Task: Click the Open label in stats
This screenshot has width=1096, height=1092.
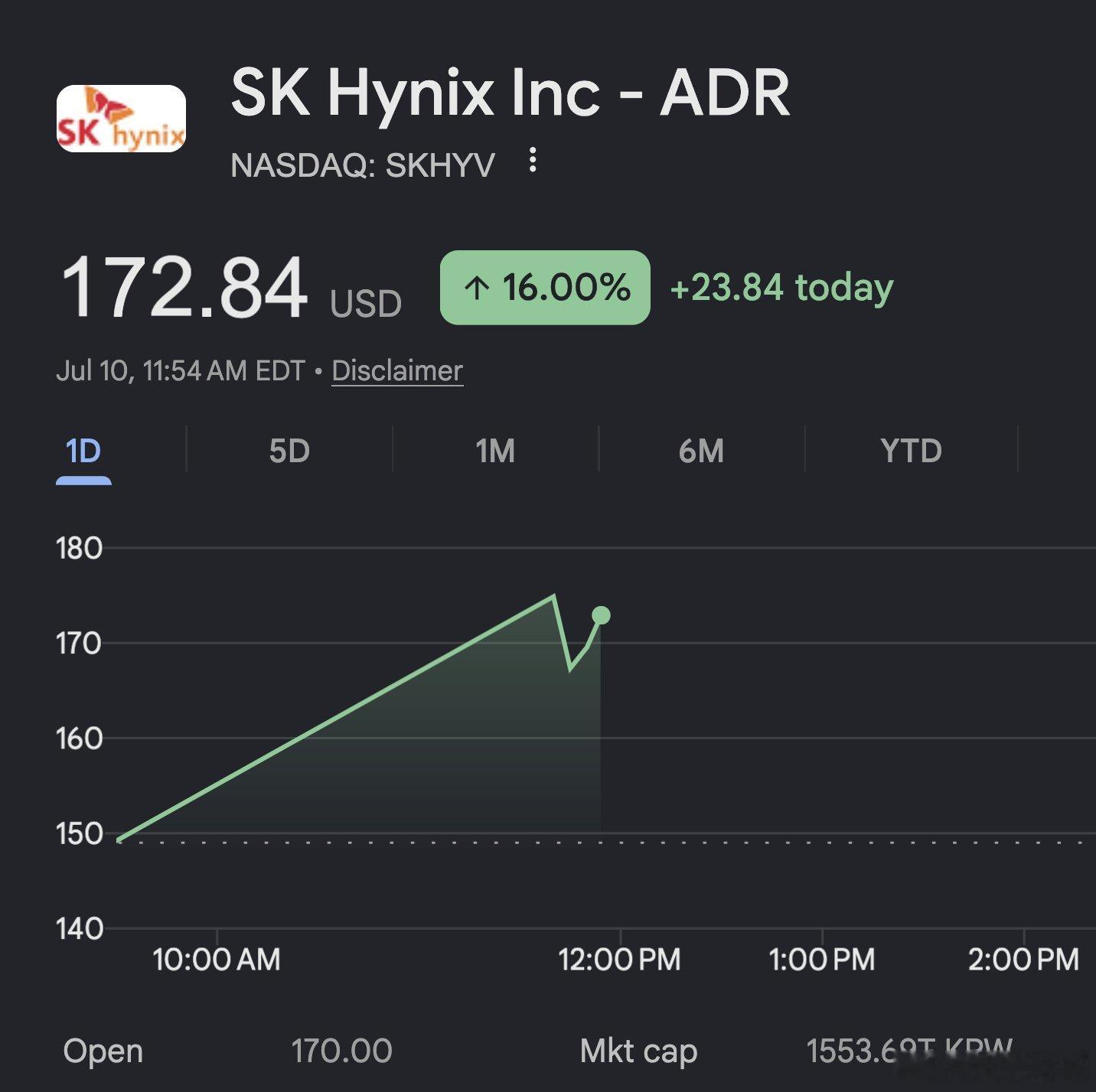Action: coord(103,1051)
